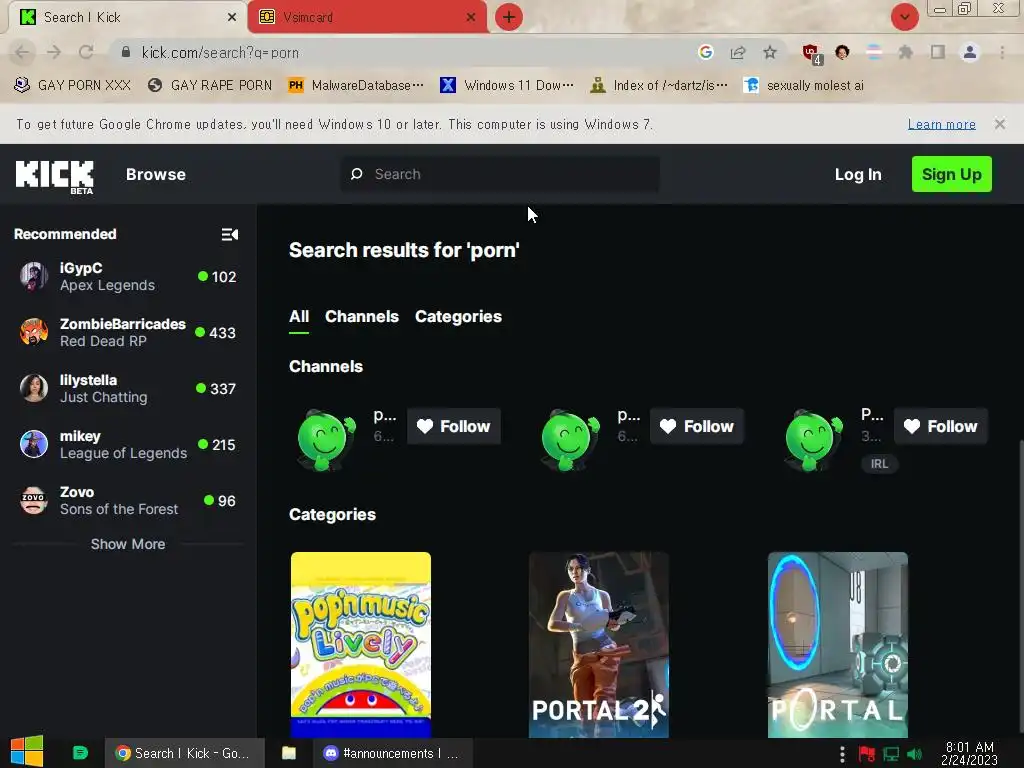Click the Kick BETA logo

coord(55,176)
